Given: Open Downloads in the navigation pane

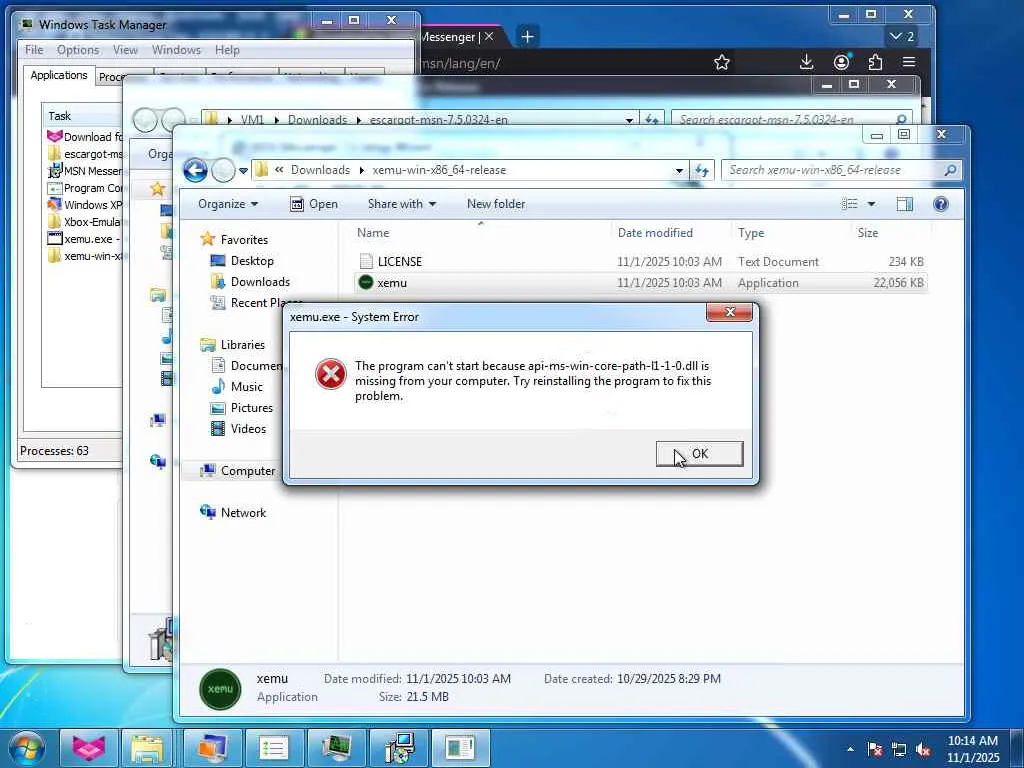Looking at the screenshot, I should 260,281.
